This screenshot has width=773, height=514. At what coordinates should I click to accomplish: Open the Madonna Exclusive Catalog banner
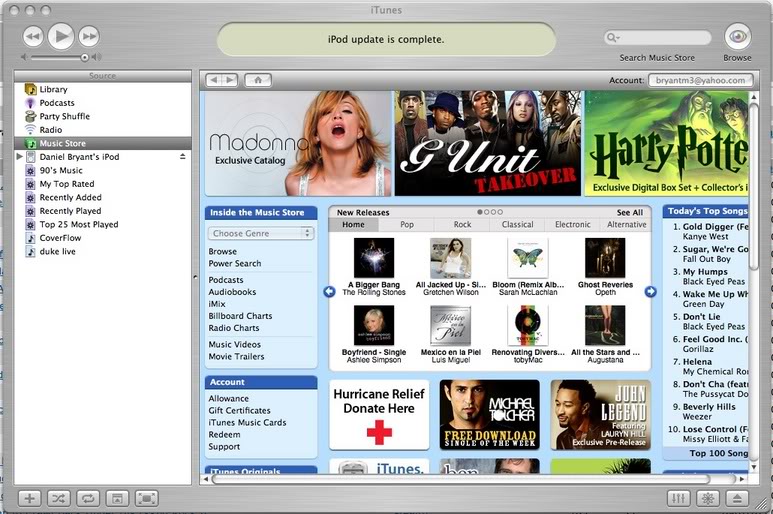(297, 143)
